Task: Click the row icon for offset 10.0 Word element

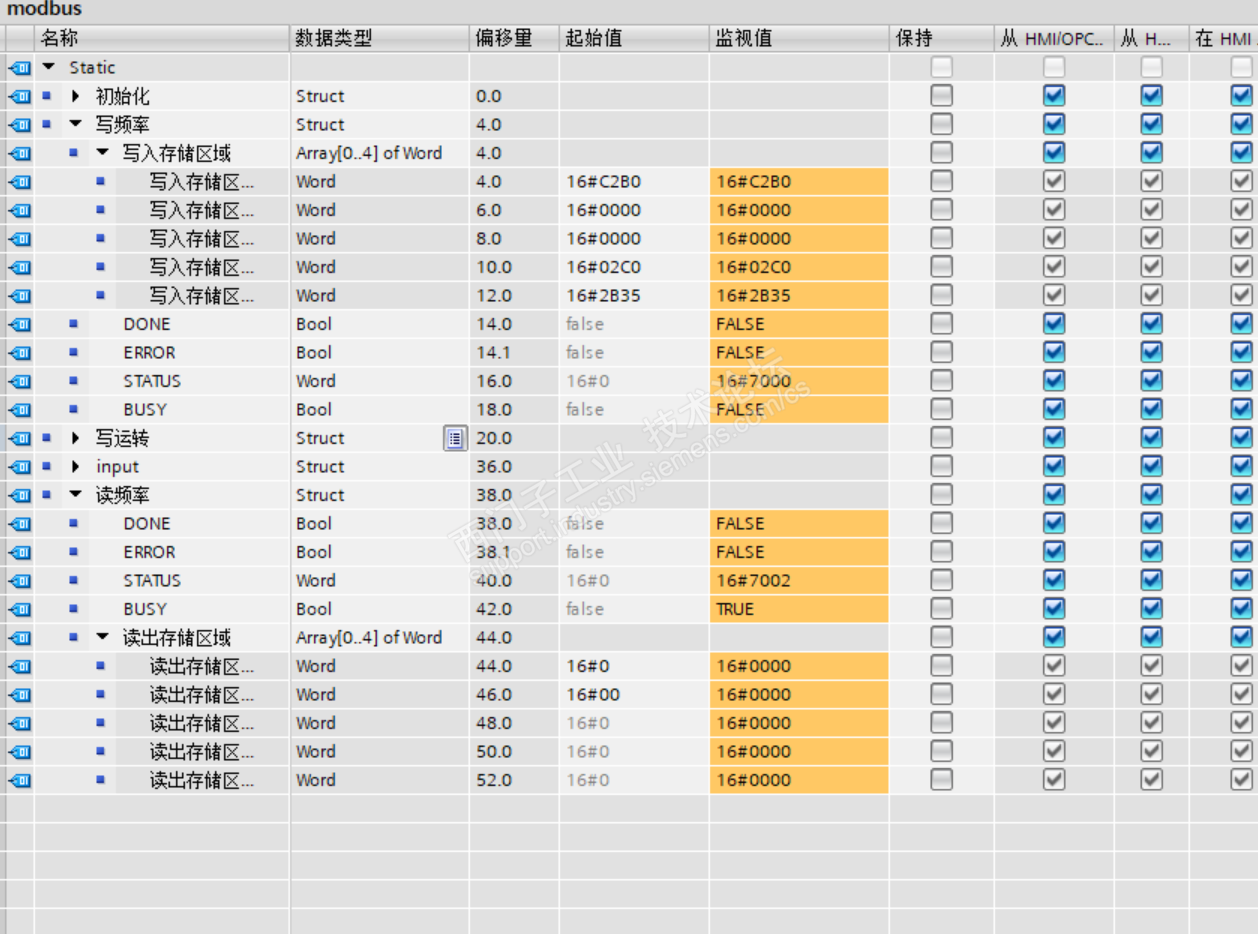Action: tap(19, 268)
